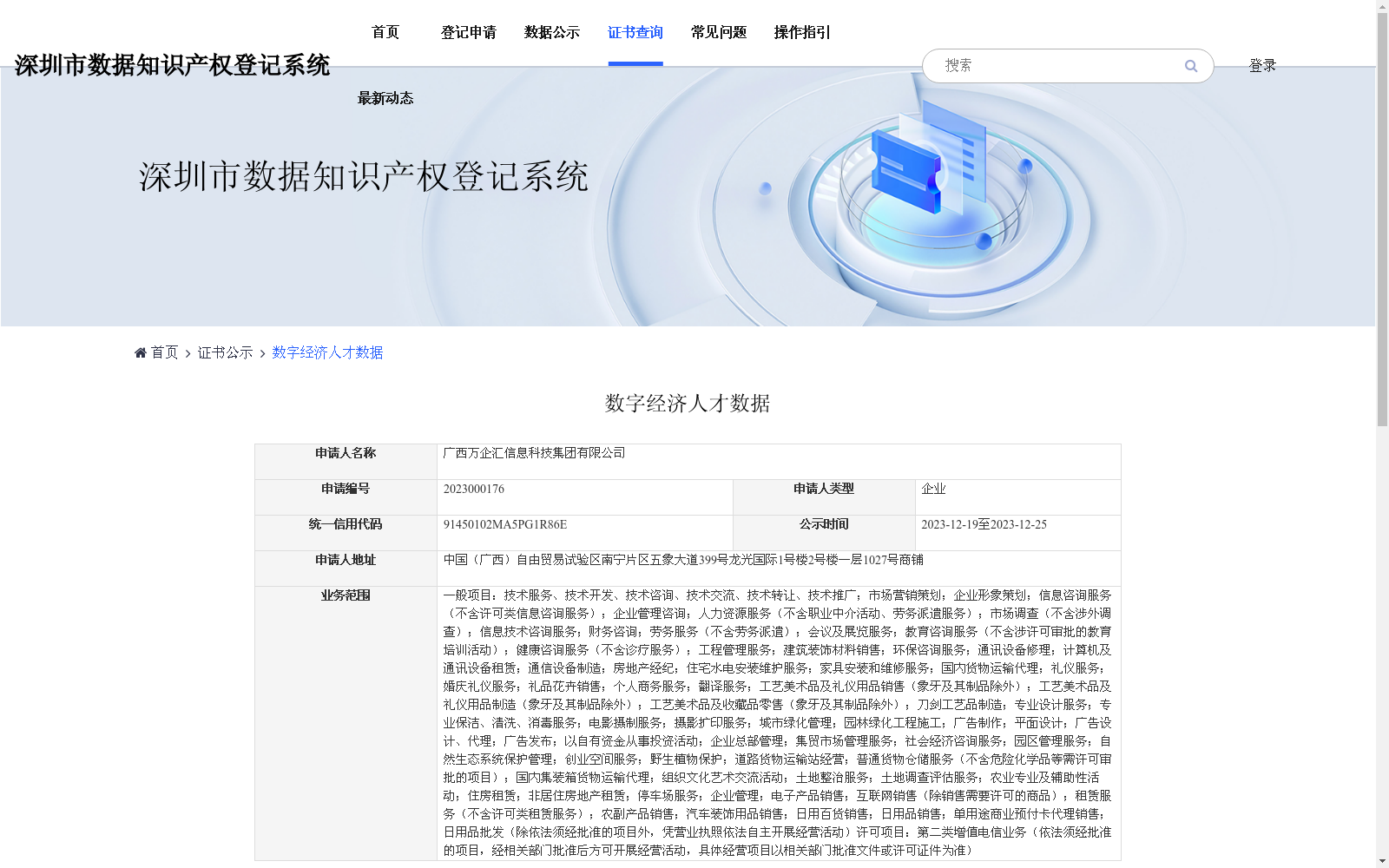
Task: Click the business scope paragraph text
Action: [777, 723]
